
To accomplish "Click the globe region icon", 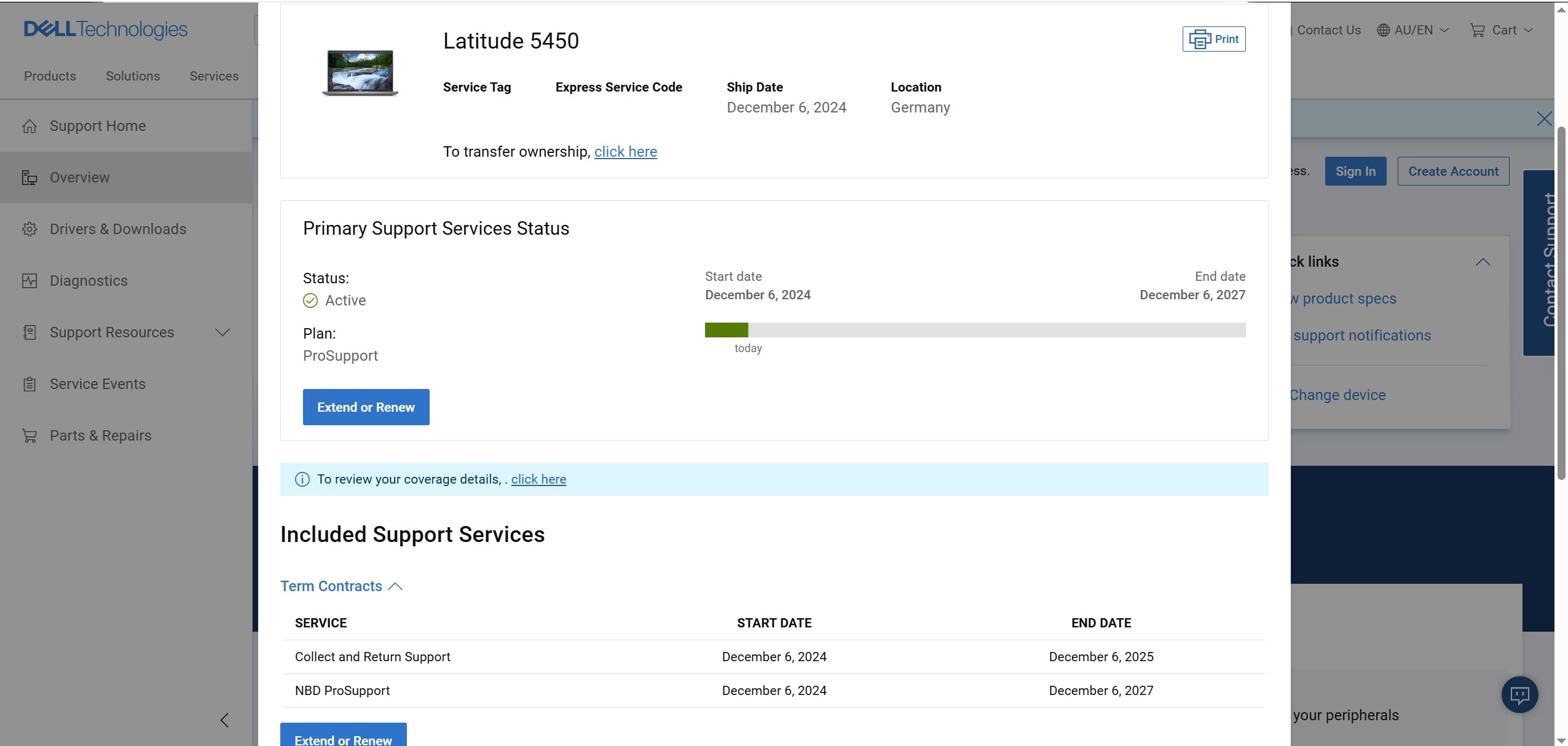I will 1383,30.
